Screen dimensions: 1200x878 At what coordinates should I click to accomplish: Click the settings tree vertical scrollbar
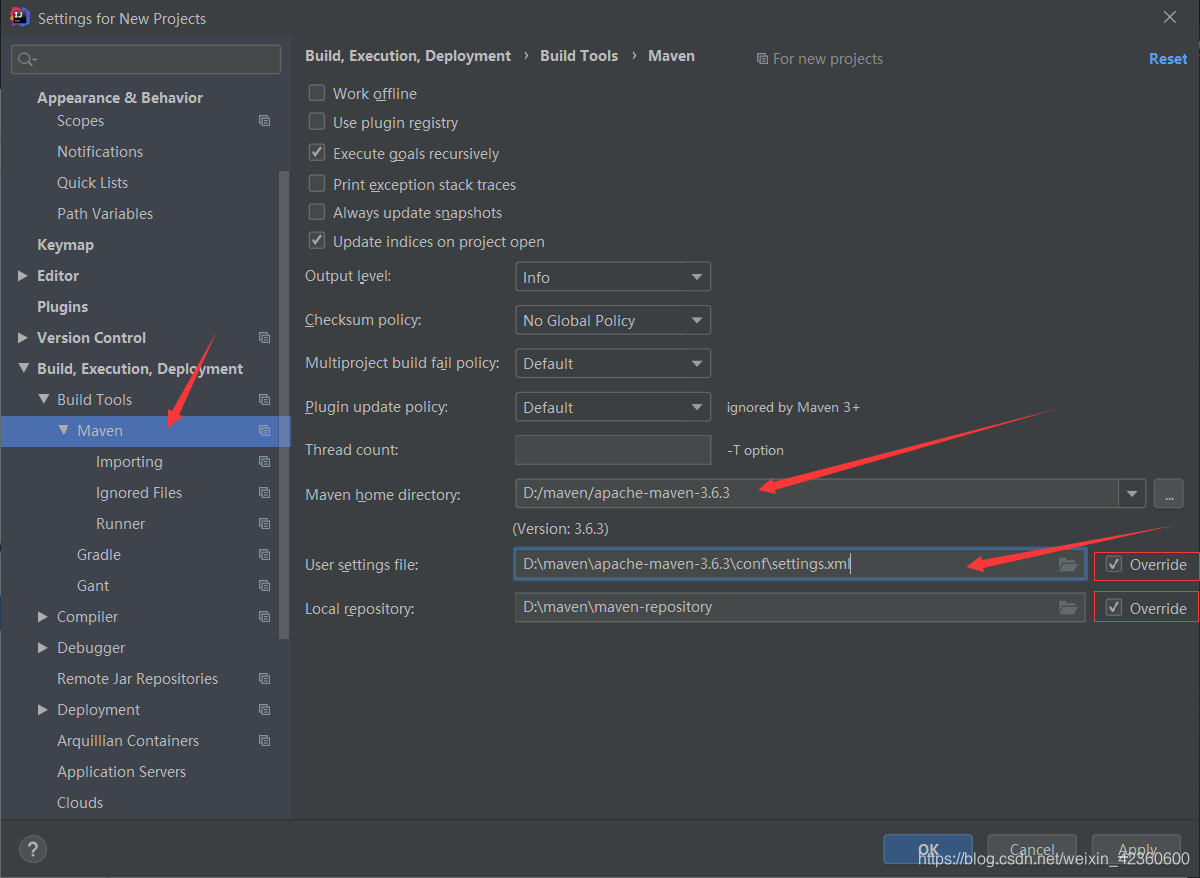pos(284,405)
